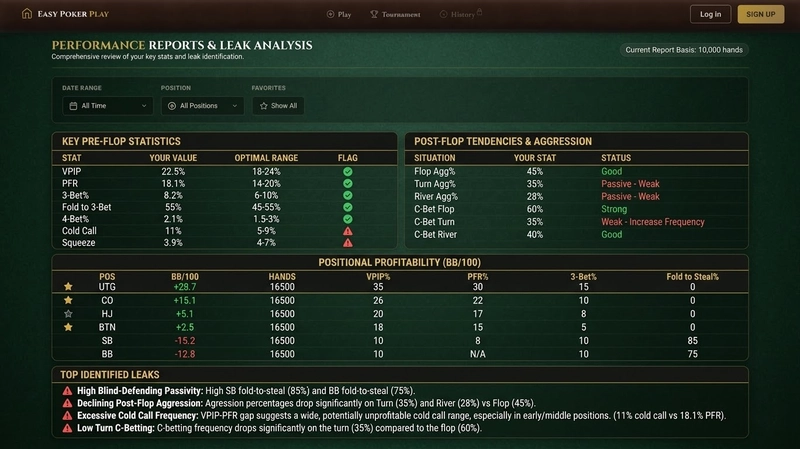Screen dimensions: 800x449
Task: Click the Log in button
Action: click(x=710, y=14)
